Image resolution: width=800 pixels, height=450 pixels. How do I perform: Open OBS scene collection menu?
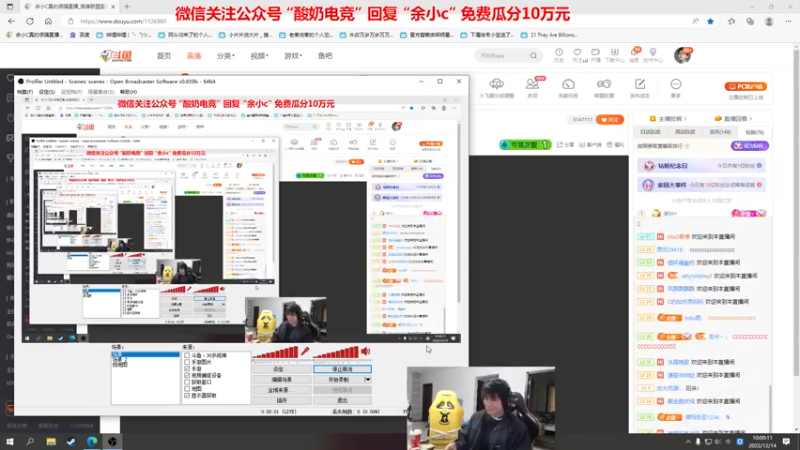tap(101, 92)
